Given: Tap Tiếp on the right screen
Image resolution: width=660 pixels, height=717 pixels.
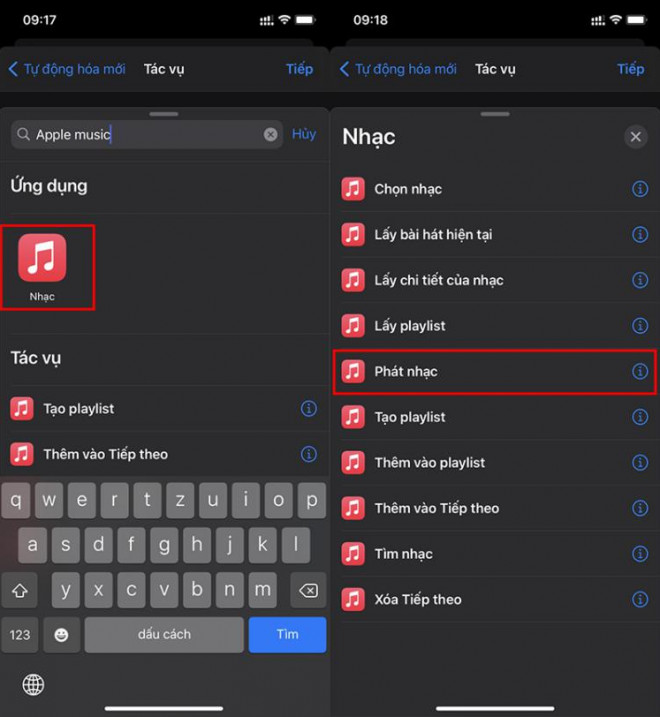Looking at the screenshot, I should pos(630,69).
